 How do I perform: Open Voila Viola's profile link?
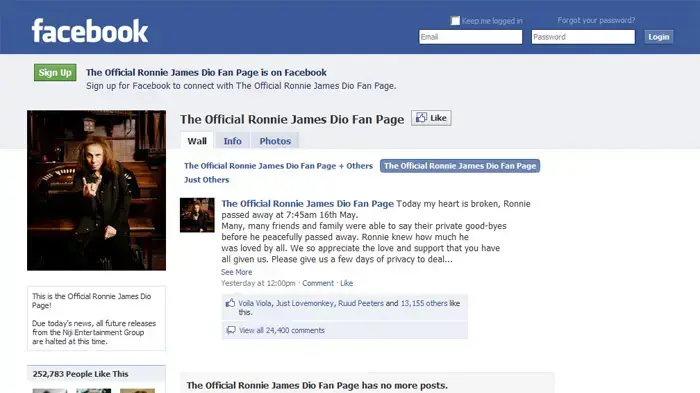click(x=254, y=303)
